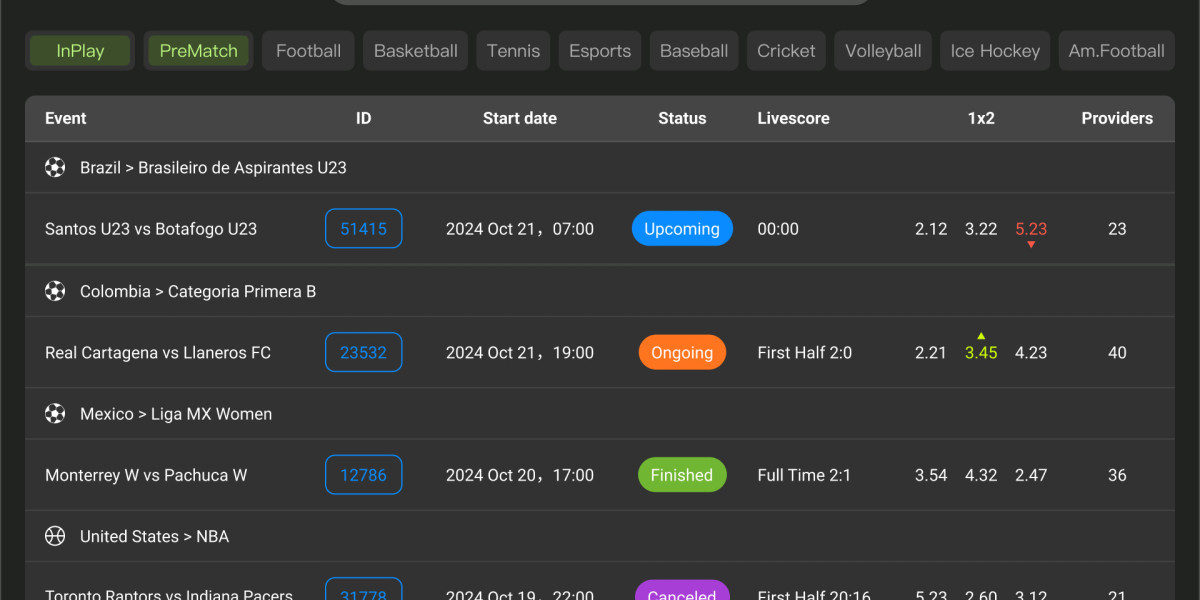The height and width of the screenshot is (600, 1200).
Task: Click the ID 12786 button
Action: (363, 476)
